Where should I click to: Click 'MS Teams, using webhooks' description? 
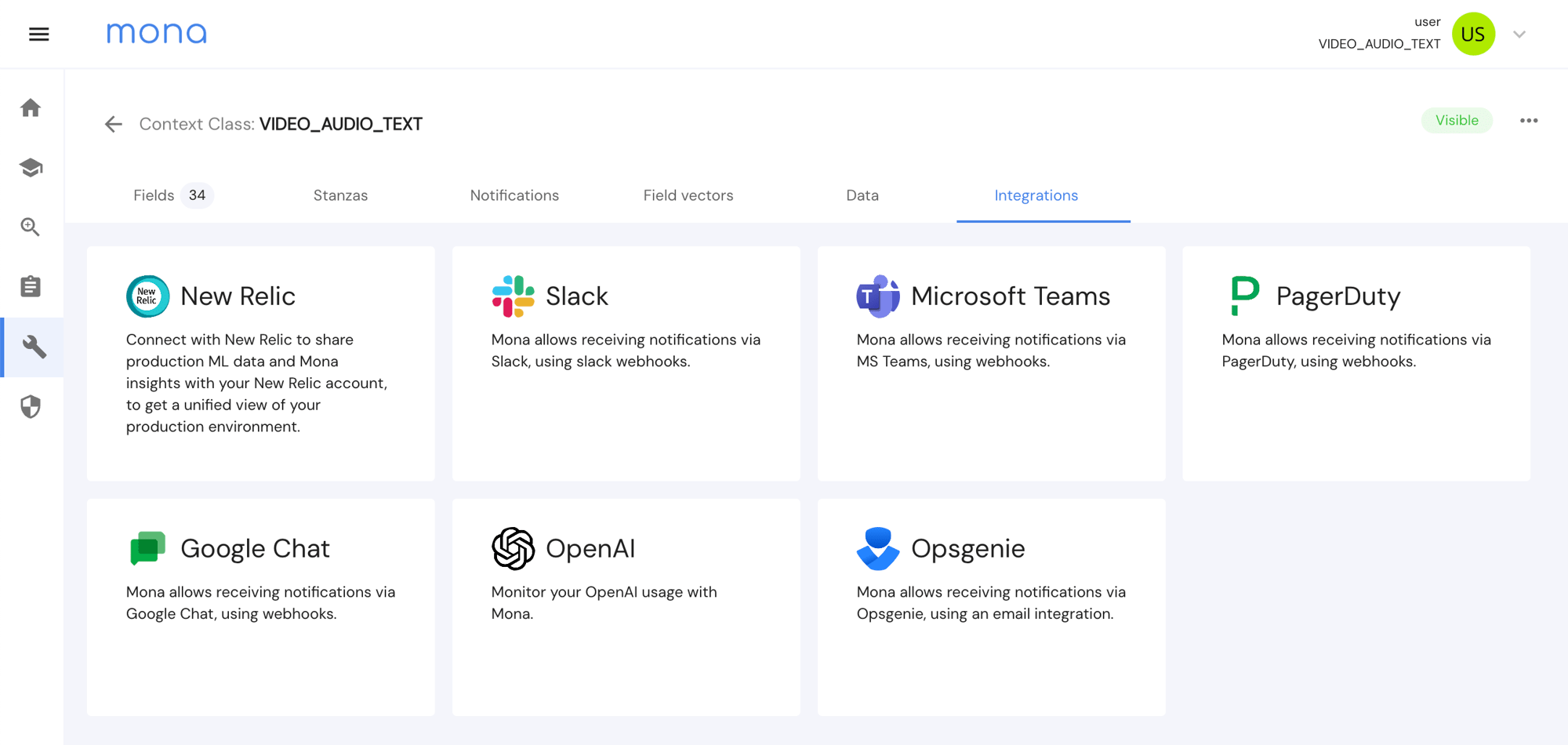pyautogui.click(x=991, y=351)
